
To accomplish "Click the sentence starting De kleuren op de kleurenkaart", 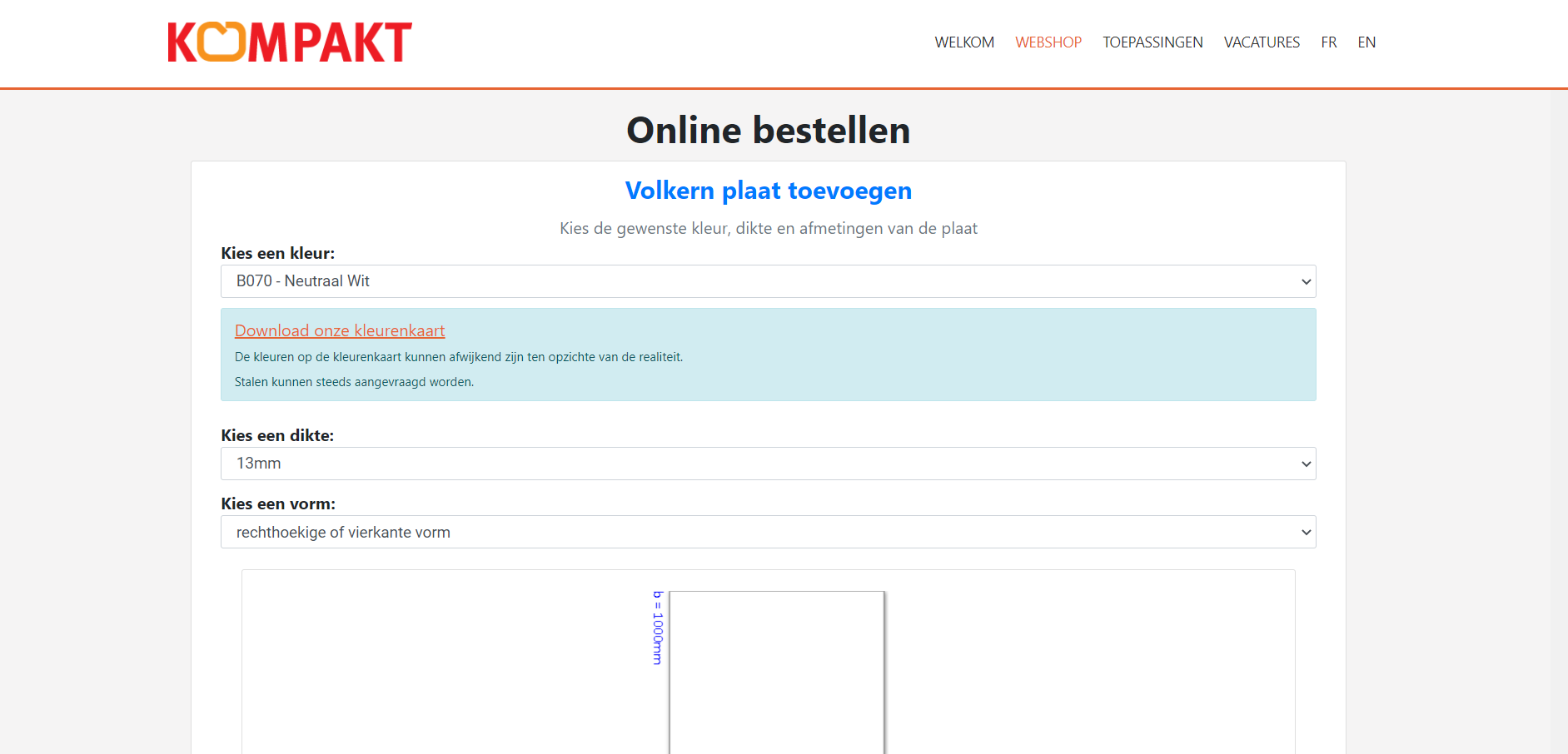I will coord(459,357).
